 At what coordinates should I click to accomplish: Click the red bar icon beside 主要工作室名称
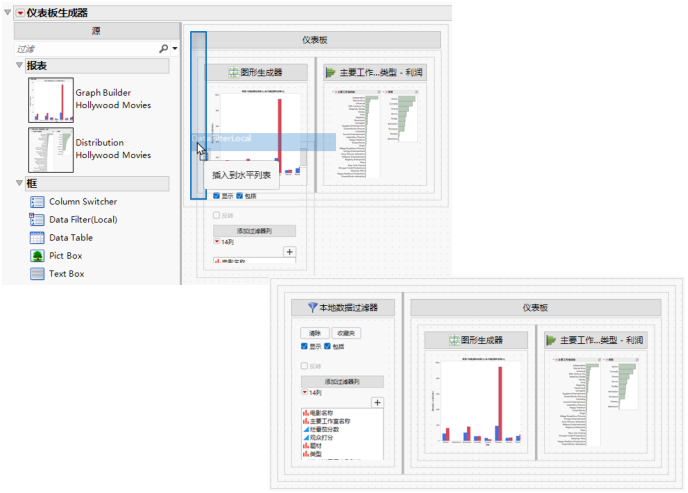[x=305, y=421]
